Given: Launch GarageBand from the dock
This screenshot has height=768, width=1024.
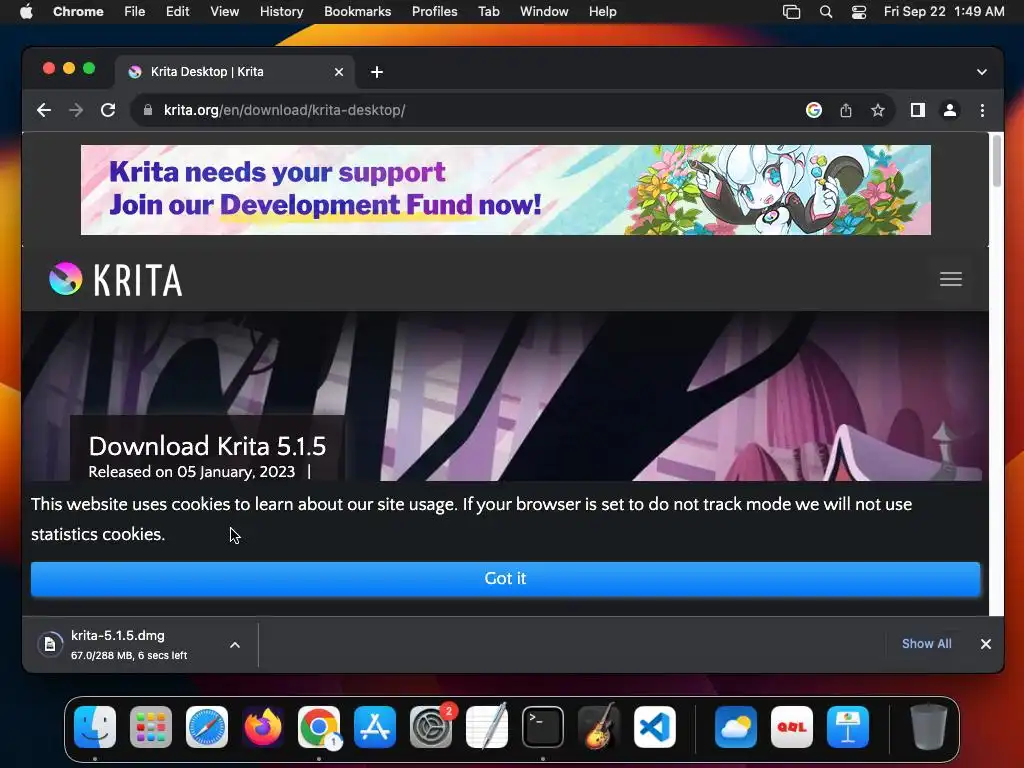Looking at the screenshot, I should [599, 727].
